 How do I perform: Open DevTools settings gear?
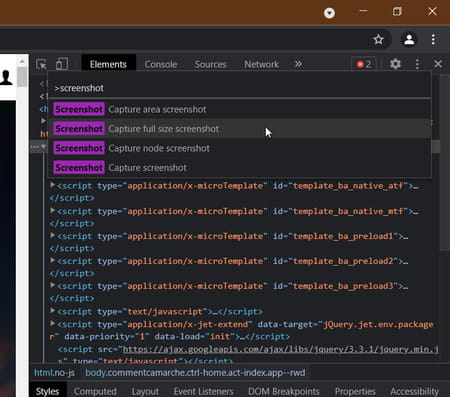click(395, 64)
